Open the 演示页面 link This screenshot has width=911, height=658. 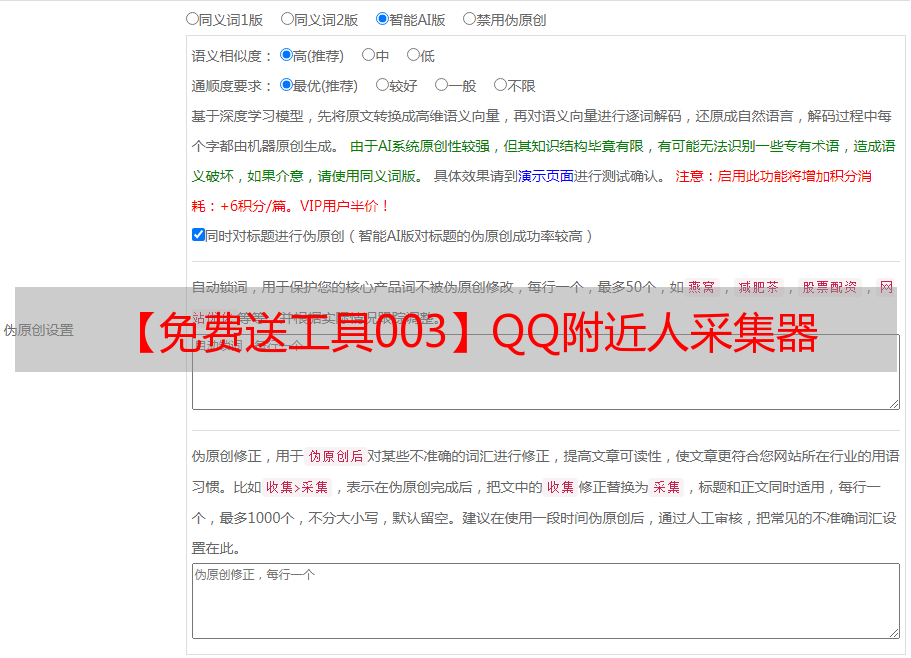click(x=546, y=176)
